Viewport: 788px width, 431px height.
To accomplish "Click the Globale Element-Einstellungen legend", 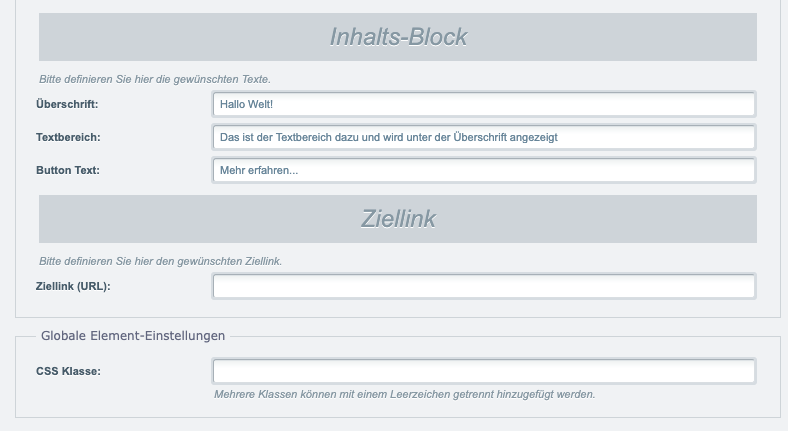I will click(133, 336).
